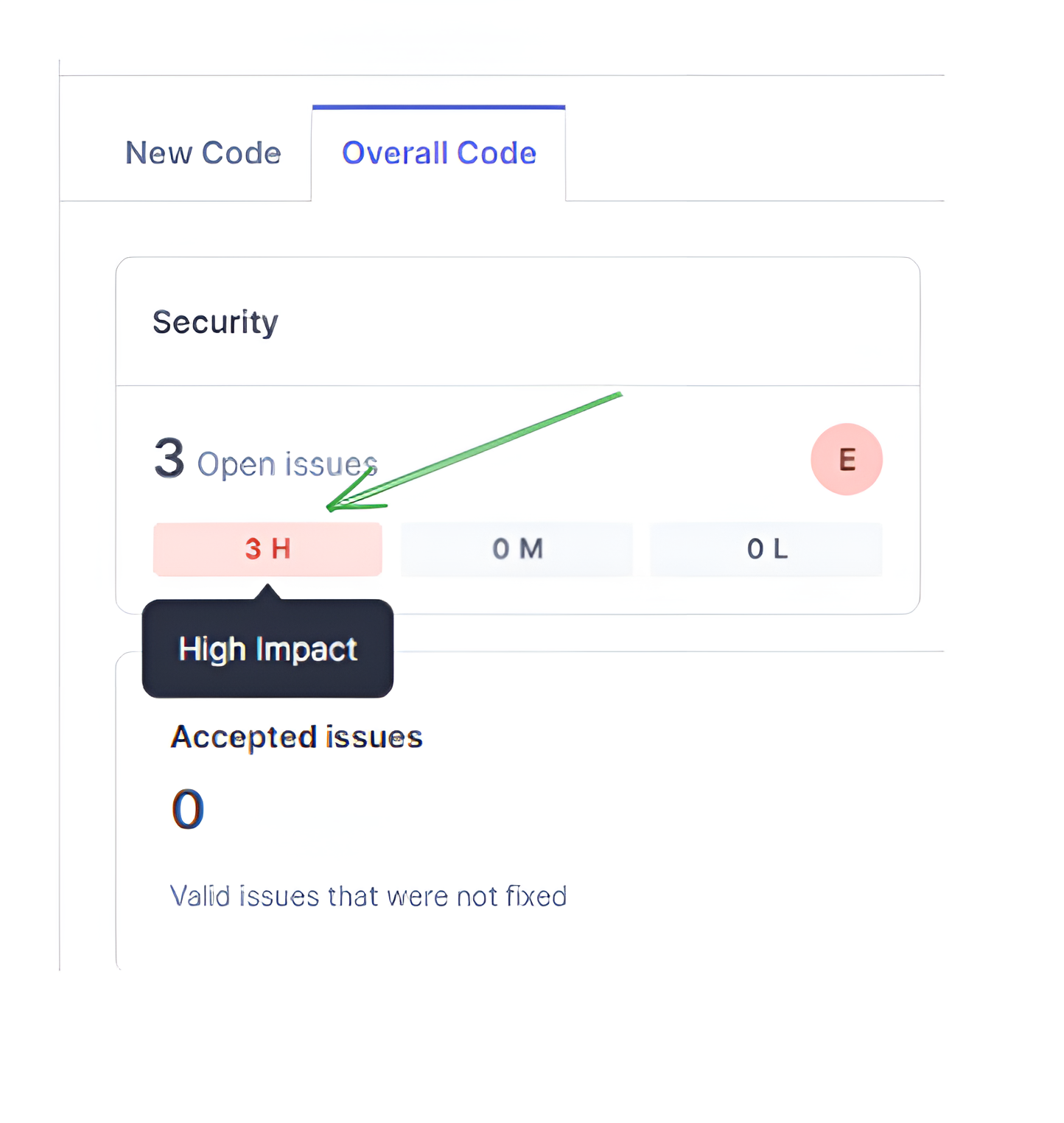Switch to the New Code tab
Viewport: 1064px width, 1123px height.
(203, 153)
